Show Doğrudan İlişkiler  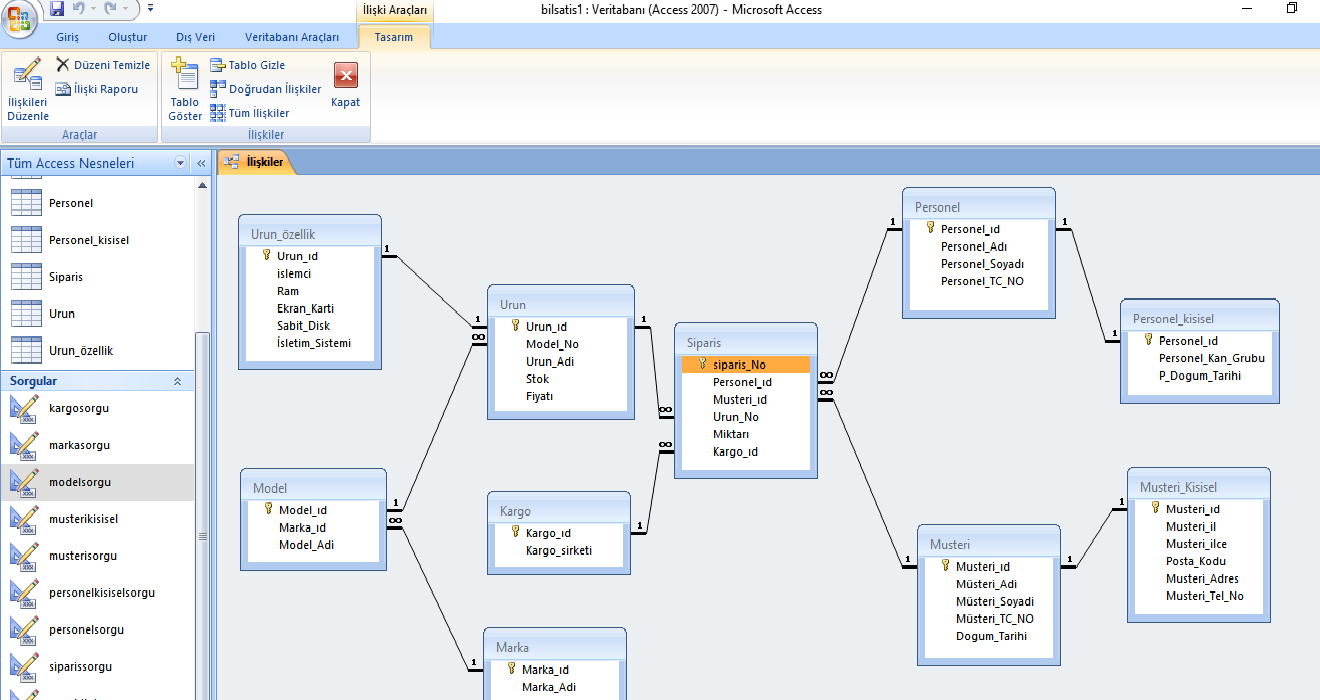(219, 89)
